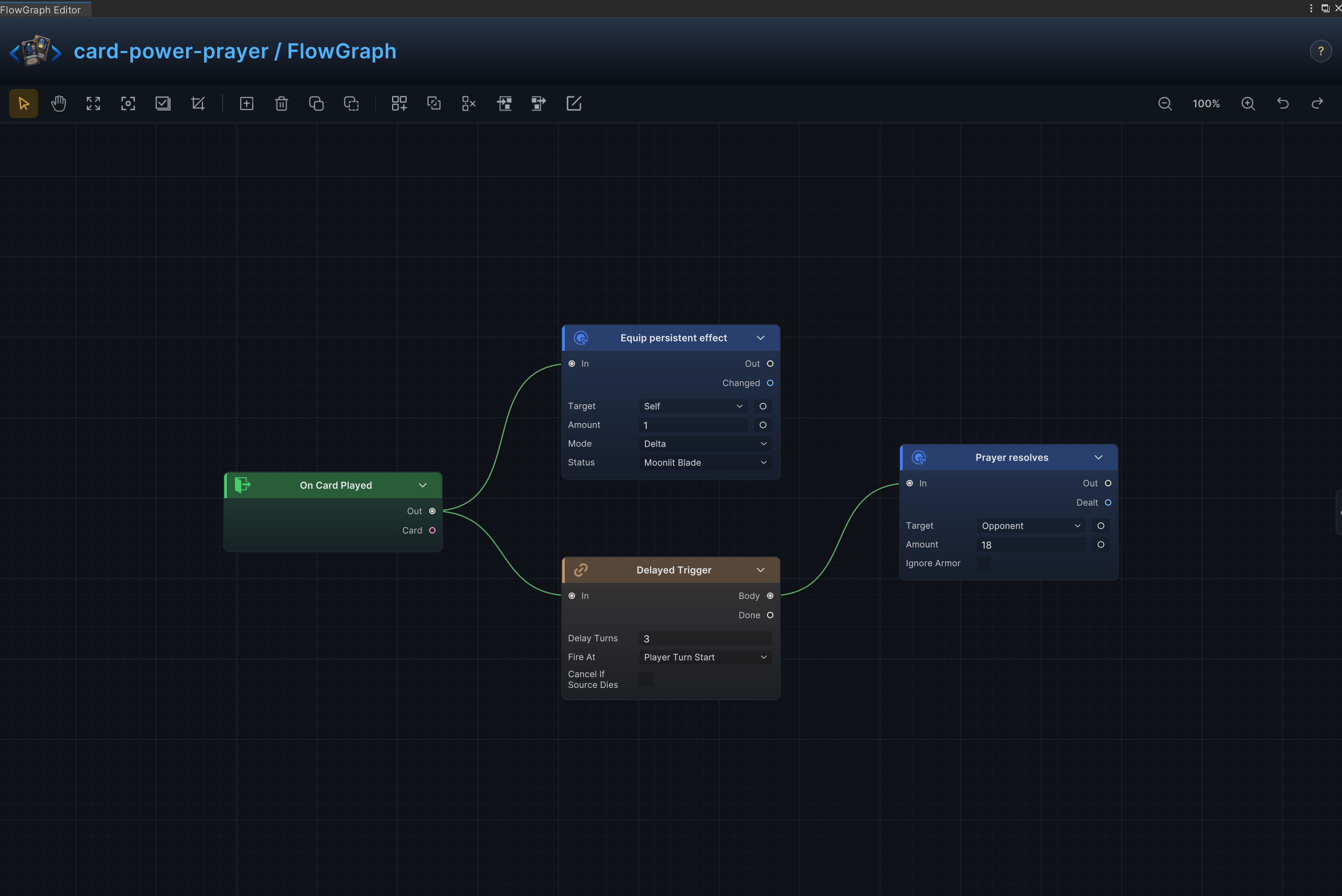This screenshot has width=1342, height=896.
Task: Toggle the Ignore Armor checkbox
Action: coord(984,564)
